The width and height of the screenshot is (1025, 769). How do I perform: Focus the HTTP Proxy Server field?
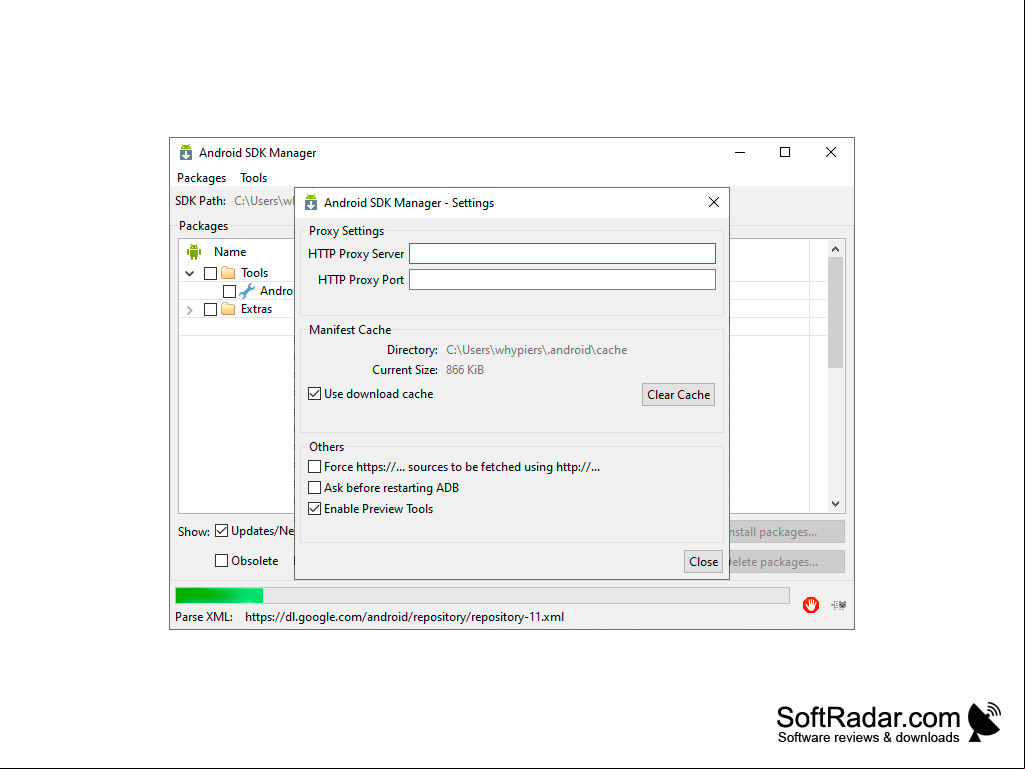click(x=562, y=254)
